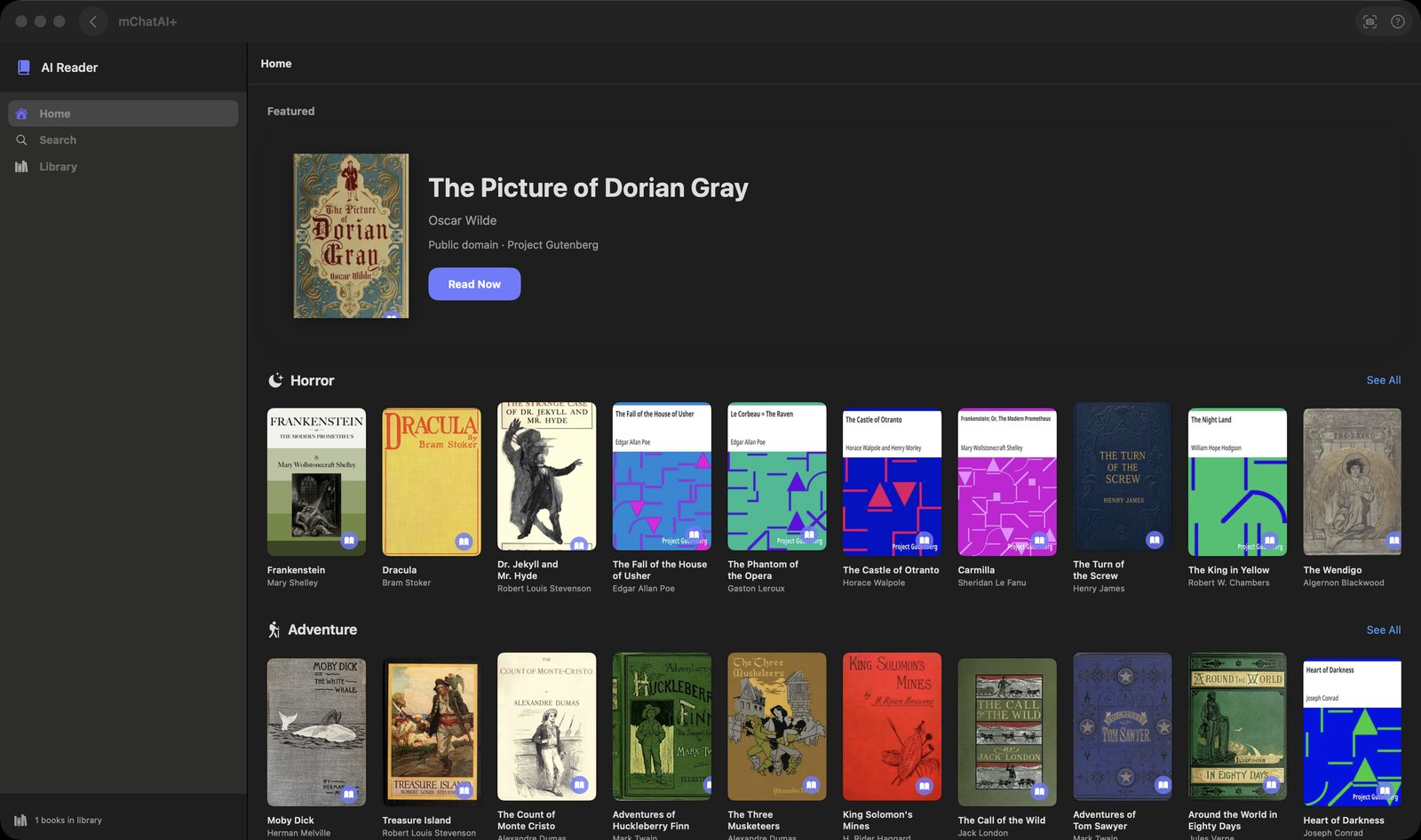Click the Library books icon in sidebar

click(21, 167)
